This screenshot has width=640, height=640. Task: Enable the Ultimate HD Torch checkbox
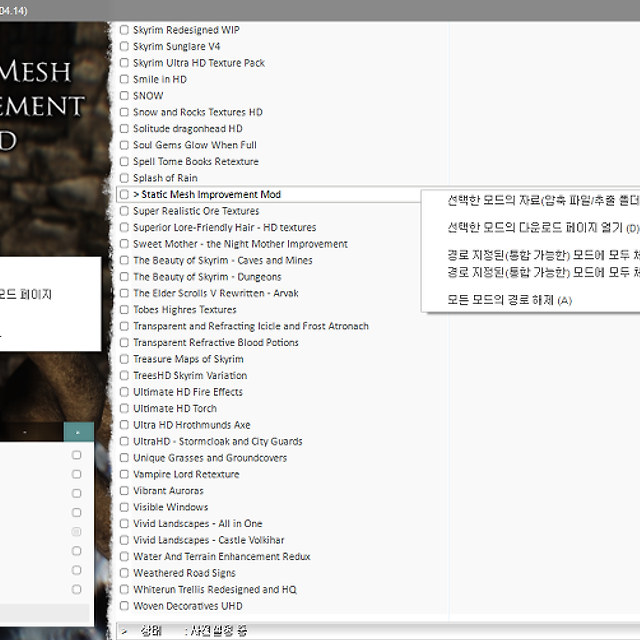124,409
